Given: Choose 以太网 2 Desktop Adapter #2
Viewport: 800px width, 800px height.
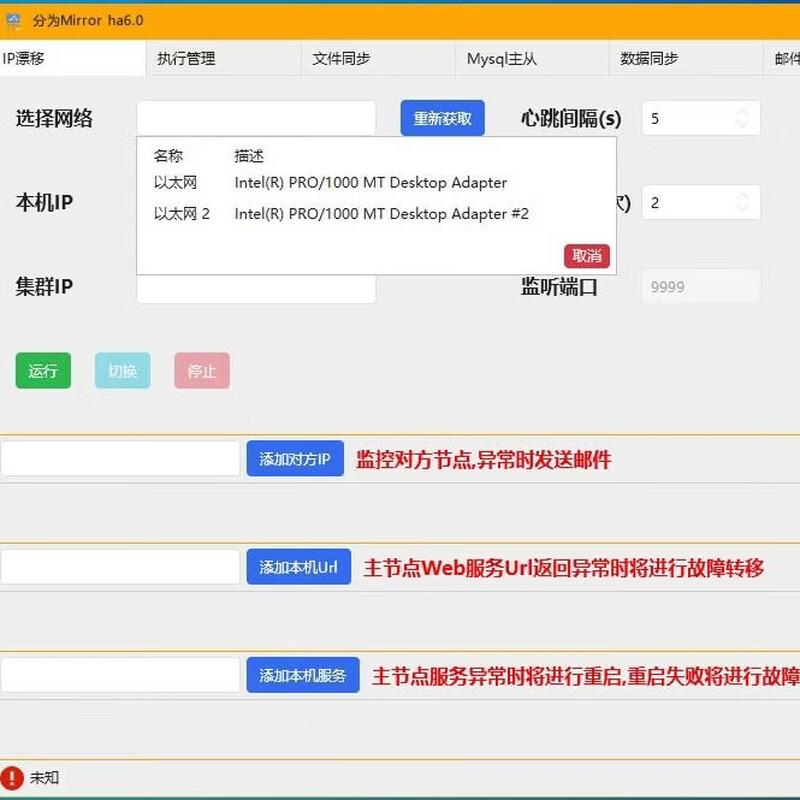Looking at the screenshot, I should tap(341, 214).
